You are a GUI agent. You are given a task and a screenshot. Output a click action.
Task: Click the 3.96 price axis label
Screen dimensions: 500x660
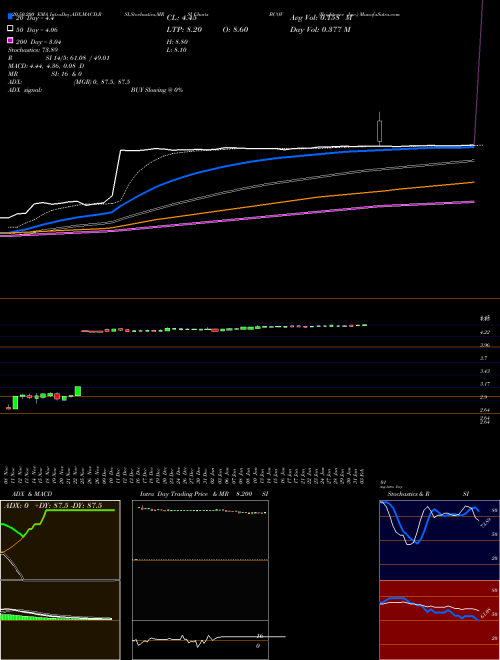484,345
